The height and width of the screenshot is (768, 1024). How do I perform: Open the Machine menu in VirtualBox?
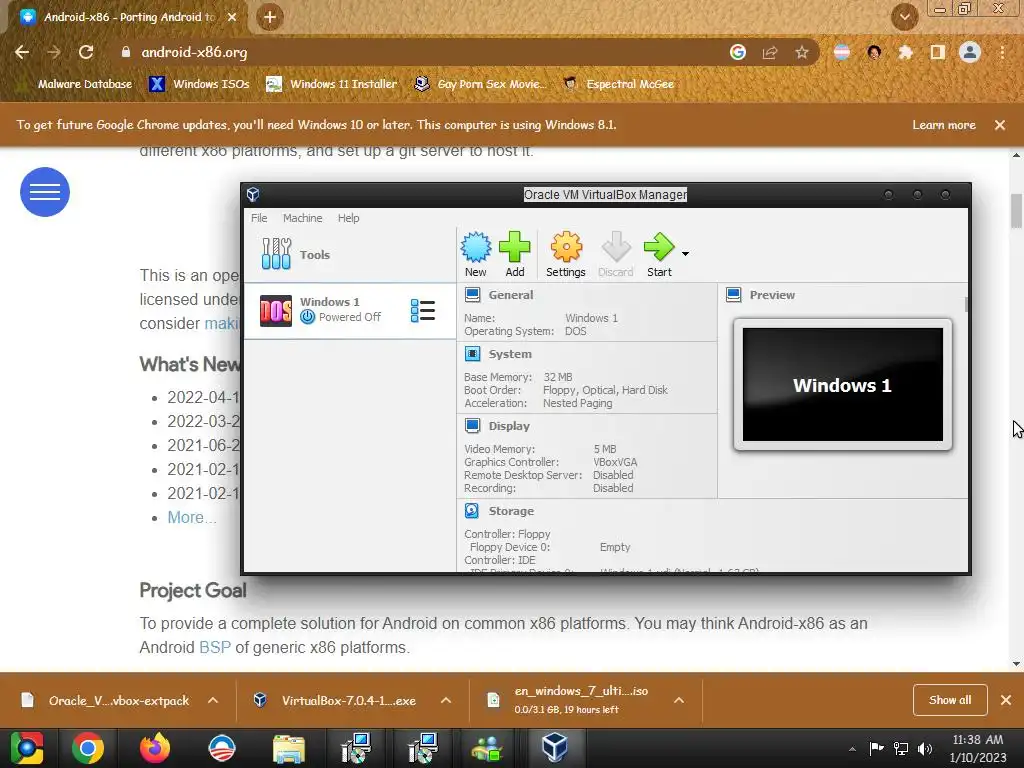click(302, 218)
